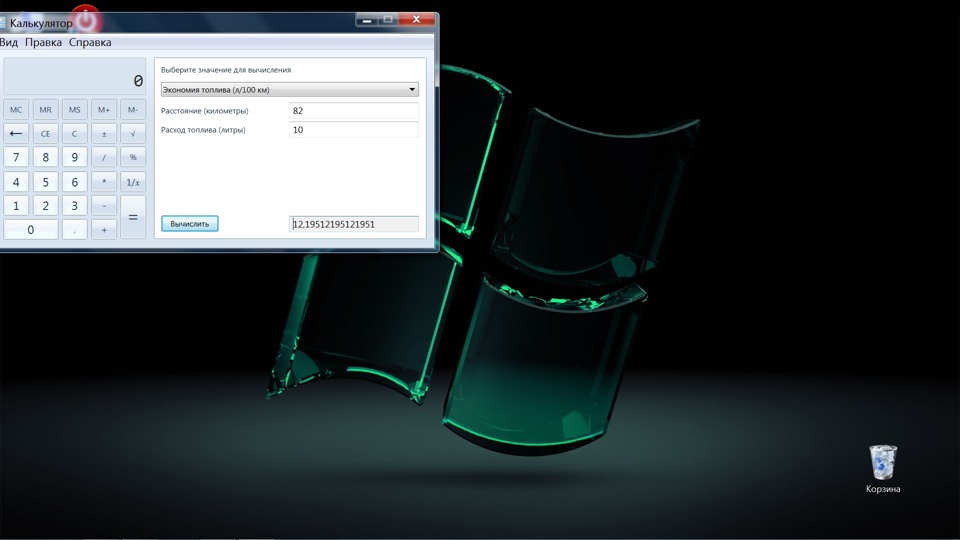Click the MC memory clear key

[16, 110]
